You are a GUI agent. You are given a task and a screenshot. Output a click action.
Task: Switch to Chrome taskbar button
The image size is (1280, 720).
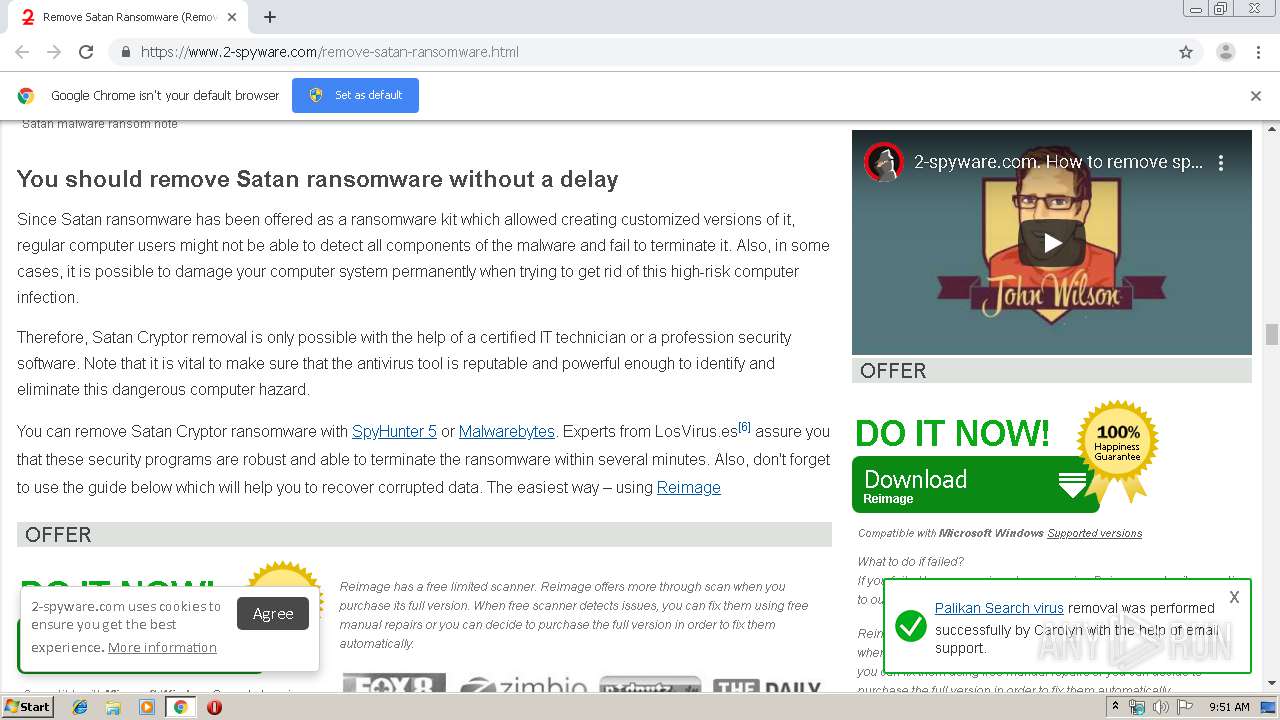[181, 707]
